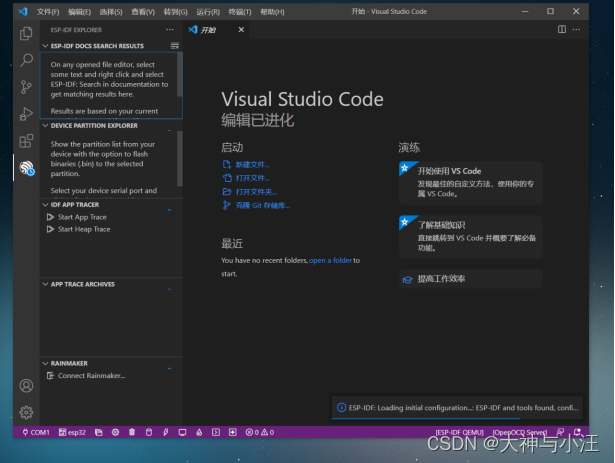Open the 终端(T) menu
Image resolution: width=615 pixels, height=463 pixels.
(240, 12)
